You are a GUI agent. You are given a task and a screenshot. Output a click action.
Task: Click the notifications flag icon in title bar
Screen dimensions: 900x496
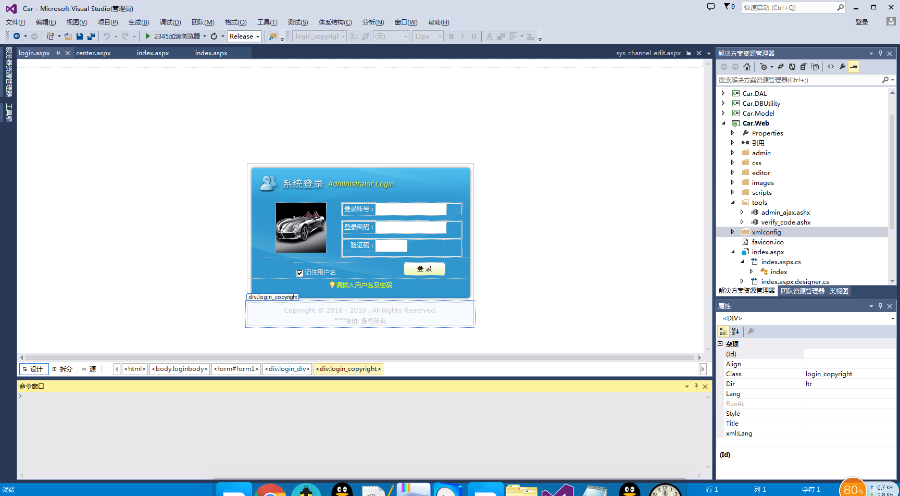click(728, 7)
